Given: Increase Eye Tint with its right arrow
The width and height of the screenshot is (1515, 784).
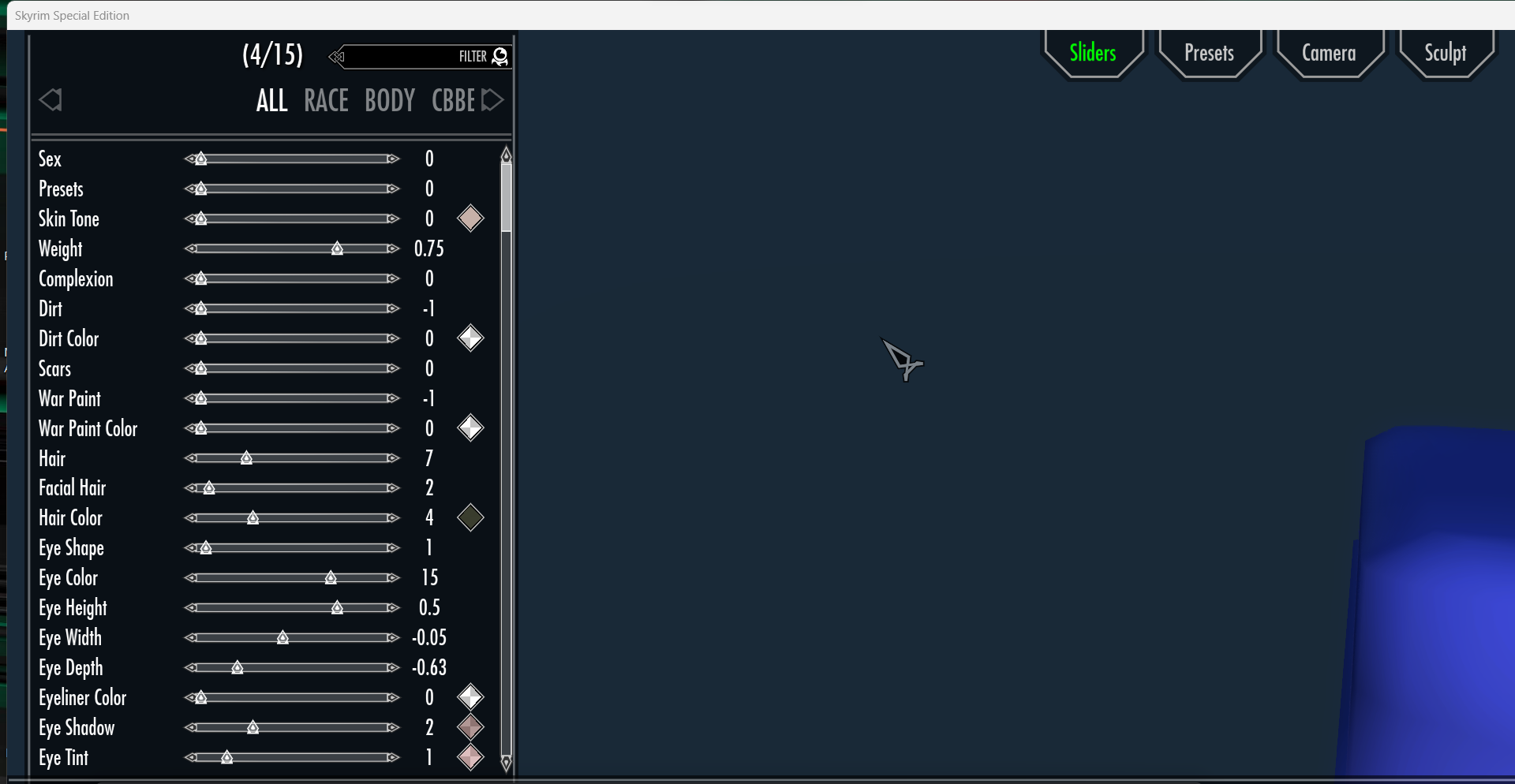Looking at the screenshot, I should pyautogui.click(x=393, y=758).
